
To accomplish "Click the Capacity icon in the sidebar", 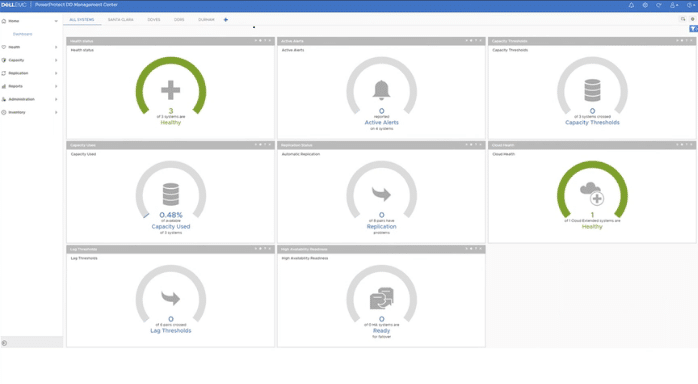I will (4, 60).
